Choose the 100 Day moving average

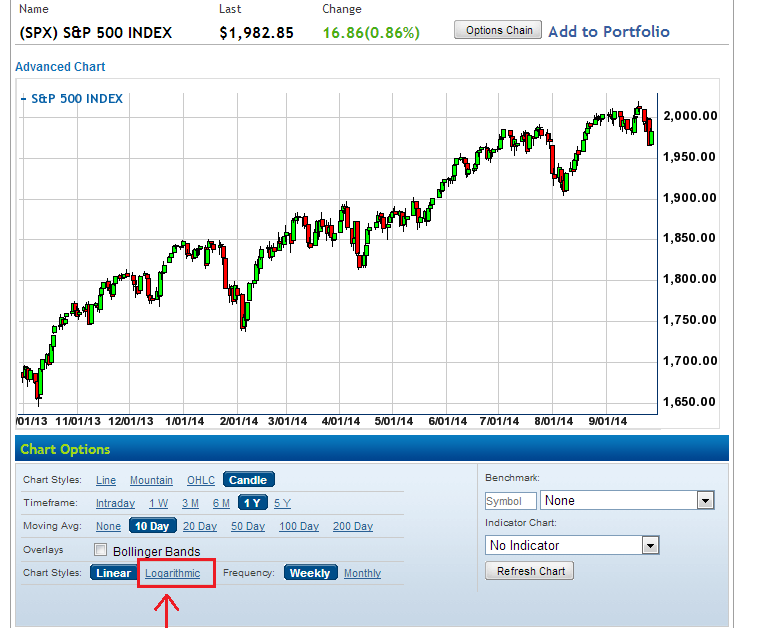pos(299,526)
